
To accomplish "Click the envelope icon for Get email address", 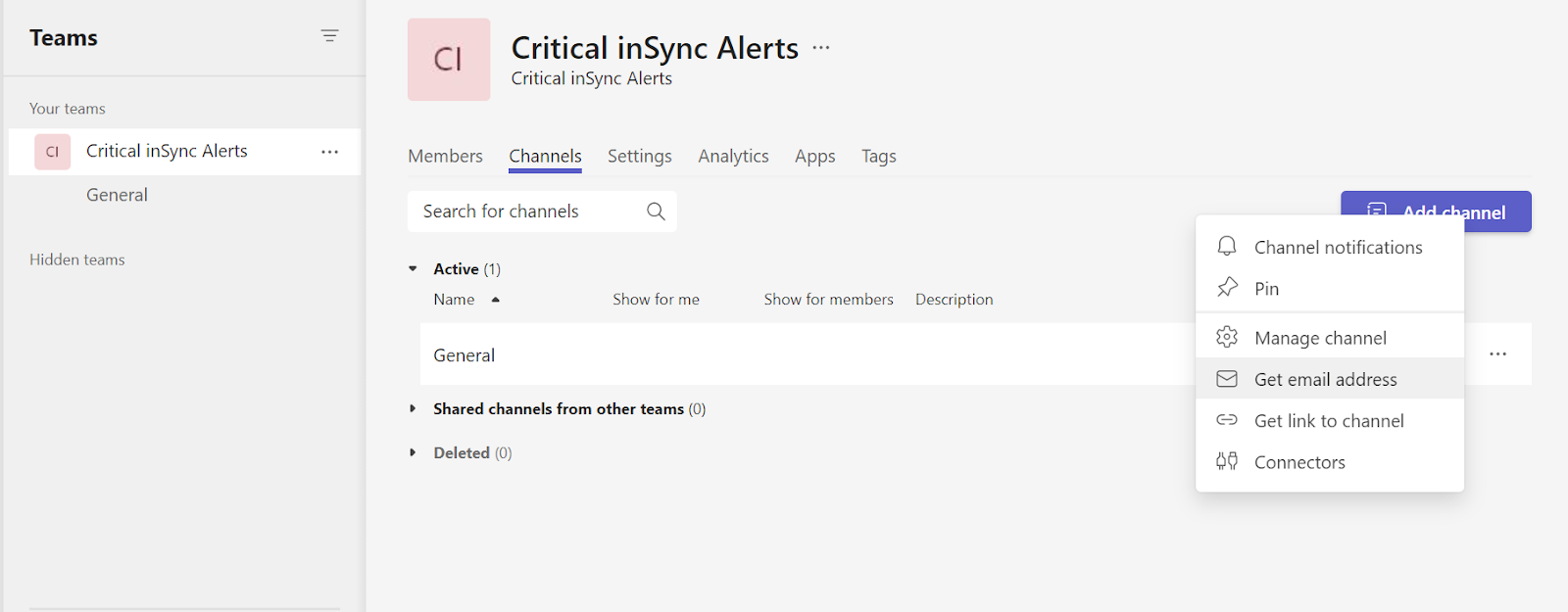I will (x=1227, y=379).
